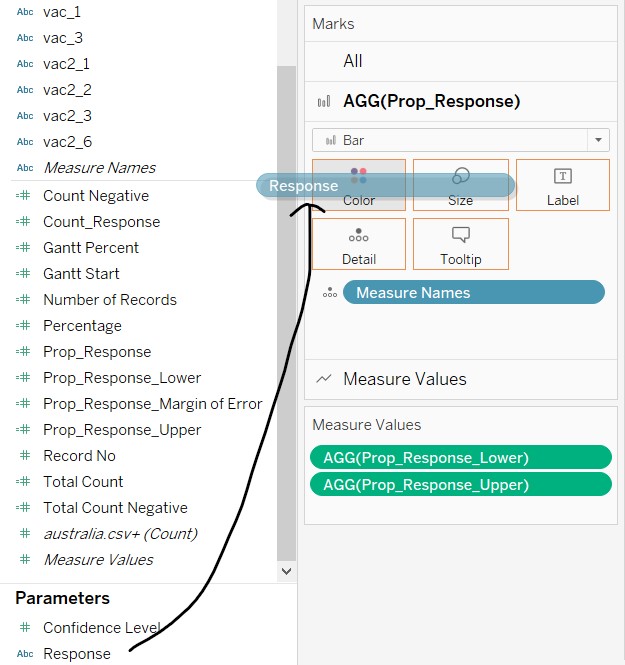Viewport: 625px width, 665px height.
Task: Click bar chart icon next to AGG(Prop_Response)
Action: (324, 102)
